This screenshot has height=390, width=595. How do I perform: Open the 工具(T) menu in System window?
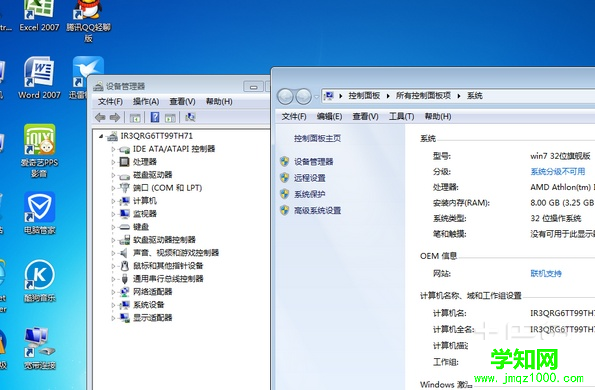click(401, 116)
